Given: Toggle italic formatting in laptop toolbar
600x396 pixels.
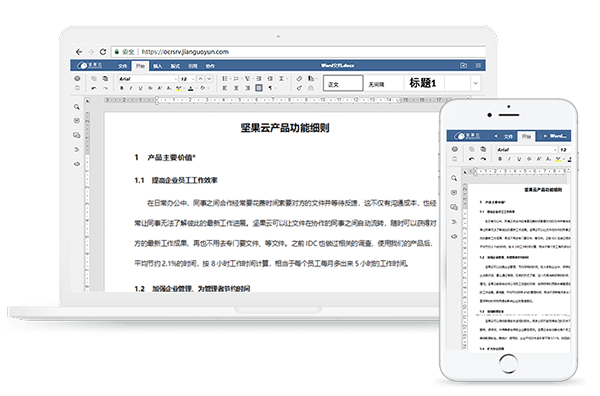Looking at the screenshot, I should coord(131,88).
